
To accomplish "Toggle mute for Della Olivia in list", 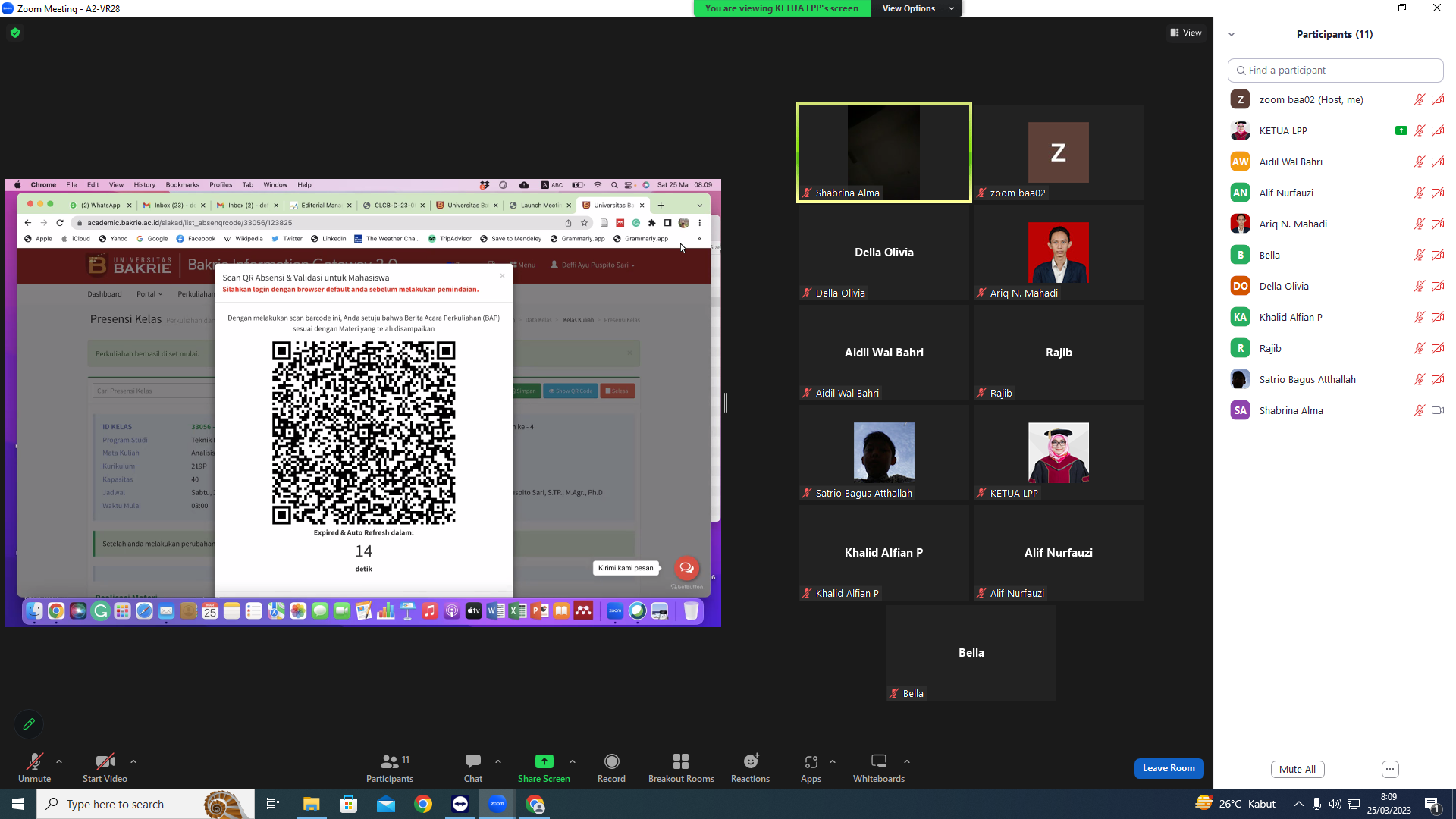I will click(1419, 286).
